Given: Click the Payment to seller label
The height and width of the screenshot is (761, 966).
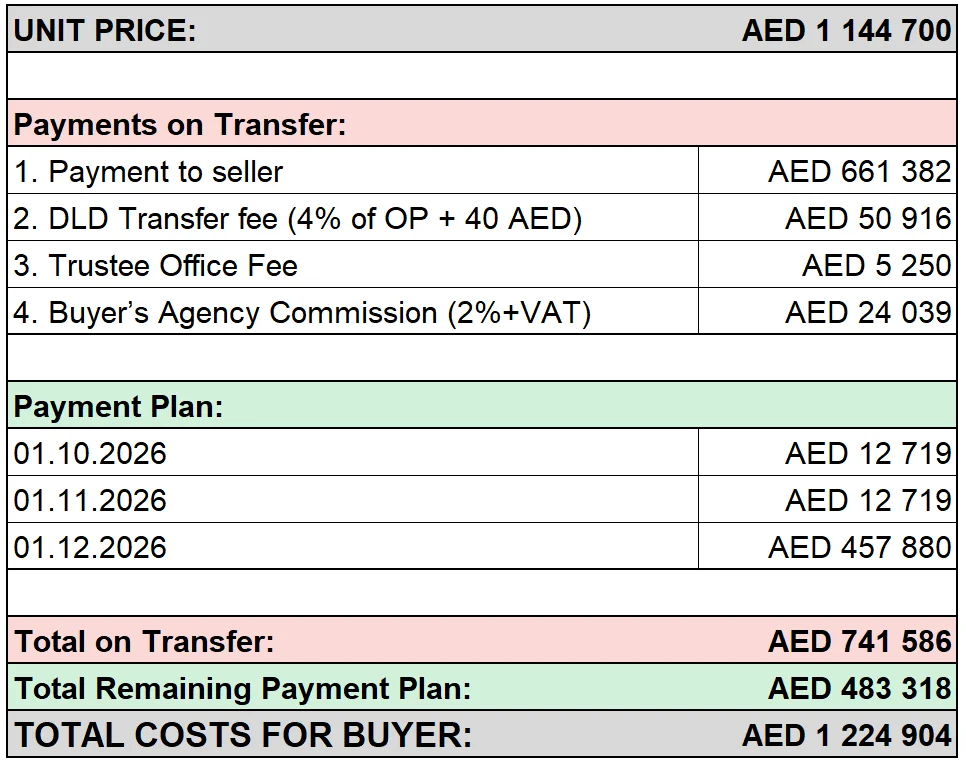Looking at the screenshot, I should pos(148,171).
